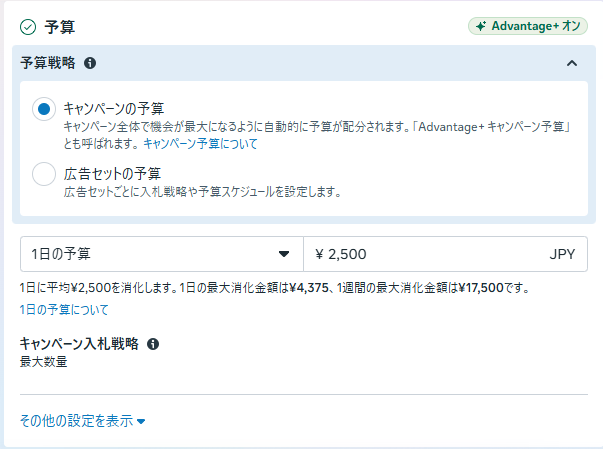This screenshot has width=603, height=449.
Task: Click the 予算 section heading
Action: click(60, 27)
